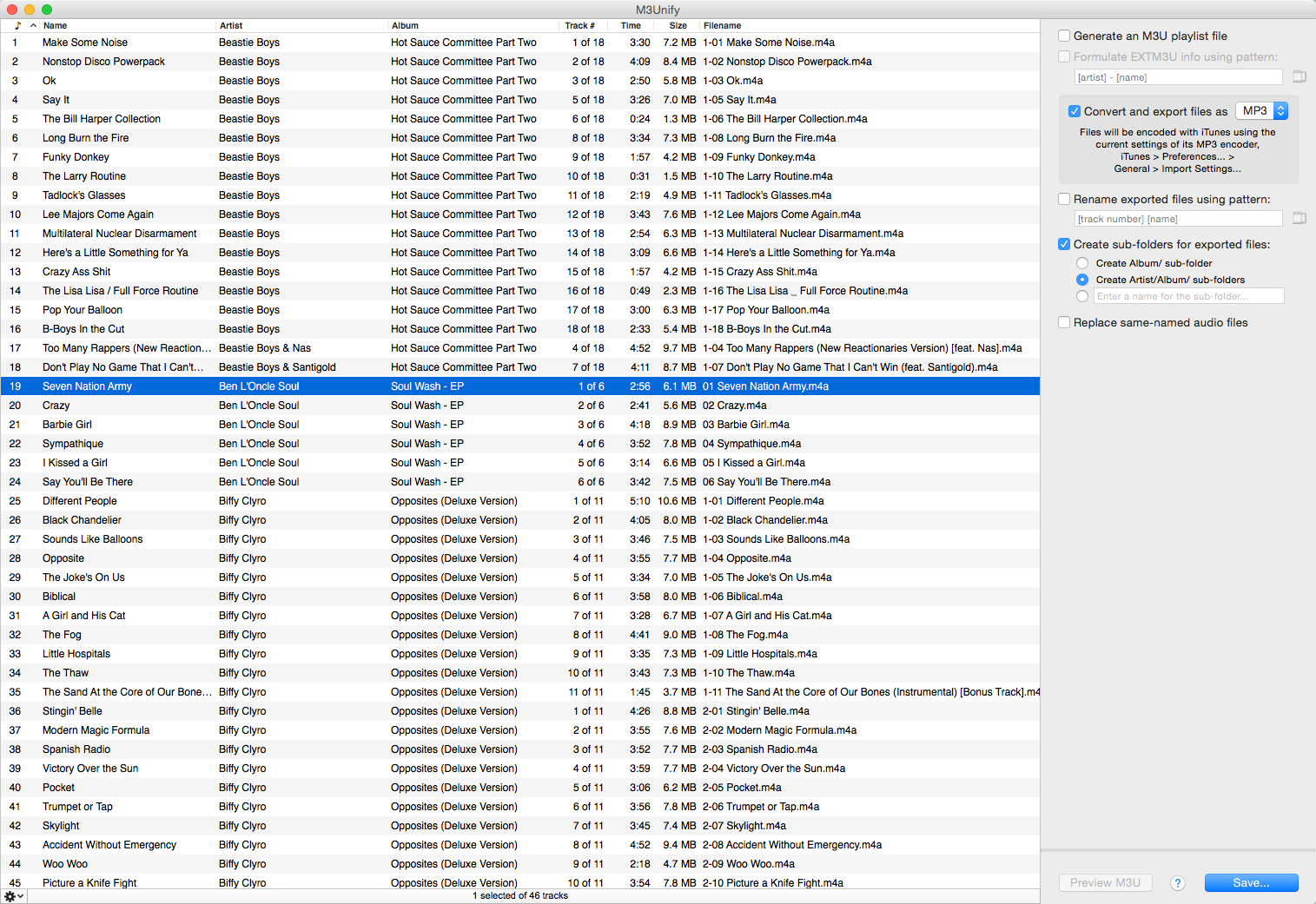Viewport: 1316px width, 904px height.
Task: Select the track The Joke's On Us
Action: [519, 577]
